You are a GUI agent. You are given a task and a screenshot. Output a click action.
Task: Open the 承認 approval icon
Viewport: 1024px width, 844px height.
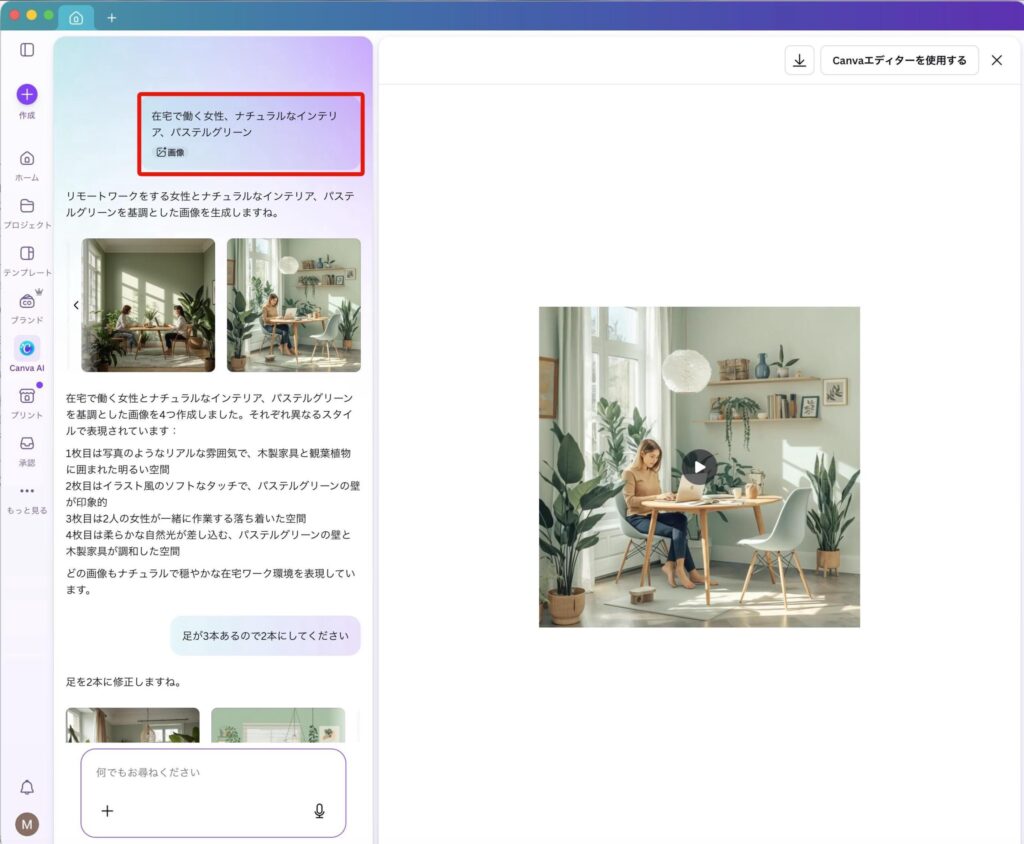[x=26, y=444]
